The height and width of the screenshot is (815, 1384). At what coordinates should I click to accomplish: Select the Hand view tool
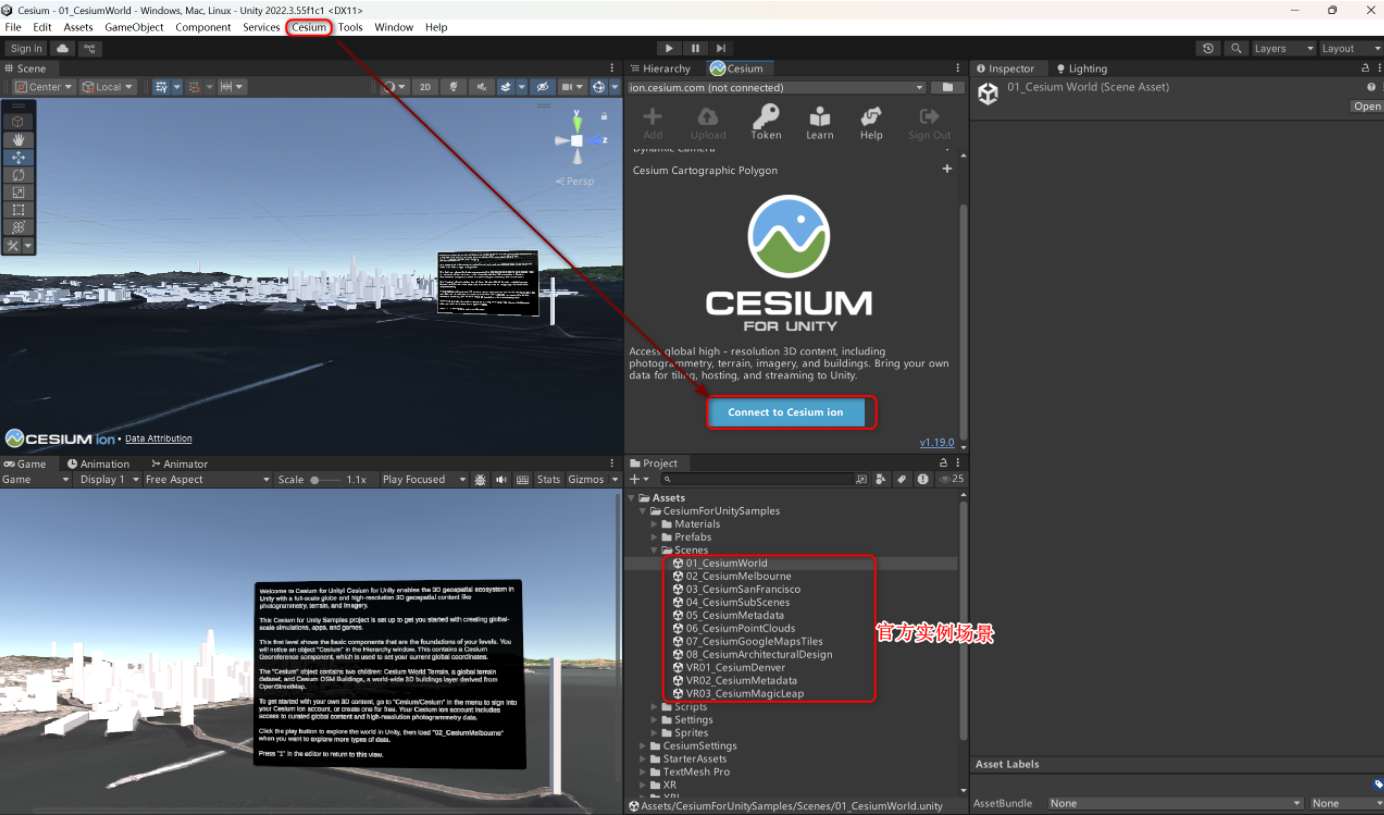click(x=18, y=139)
